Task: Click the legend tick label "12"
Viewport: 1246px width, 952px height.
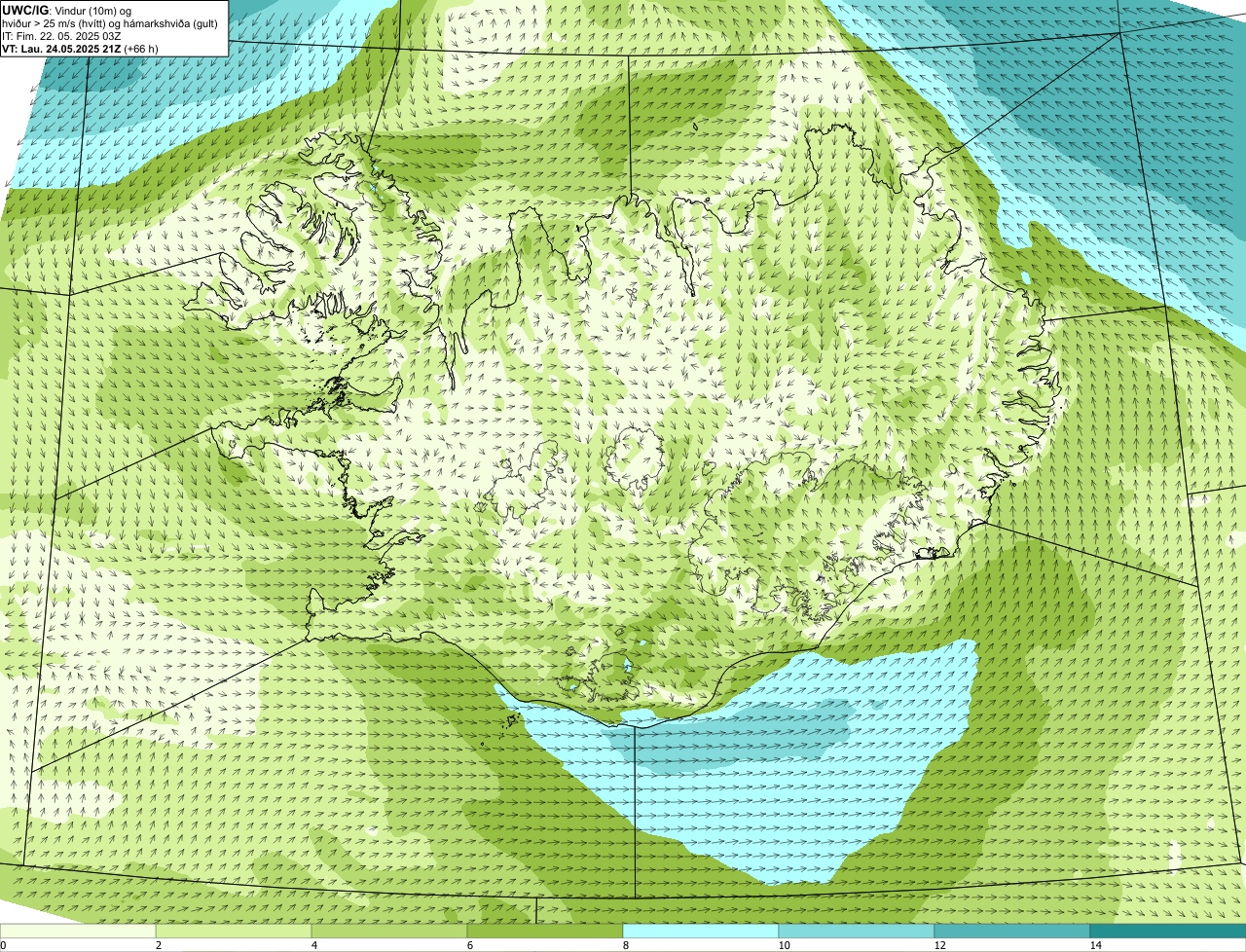Action: pyautogui.click(x=939, y=945)
